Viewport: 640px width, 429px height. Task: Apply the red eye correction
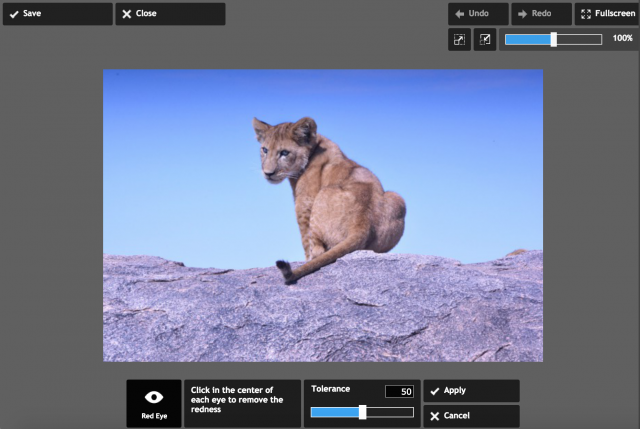471,391
